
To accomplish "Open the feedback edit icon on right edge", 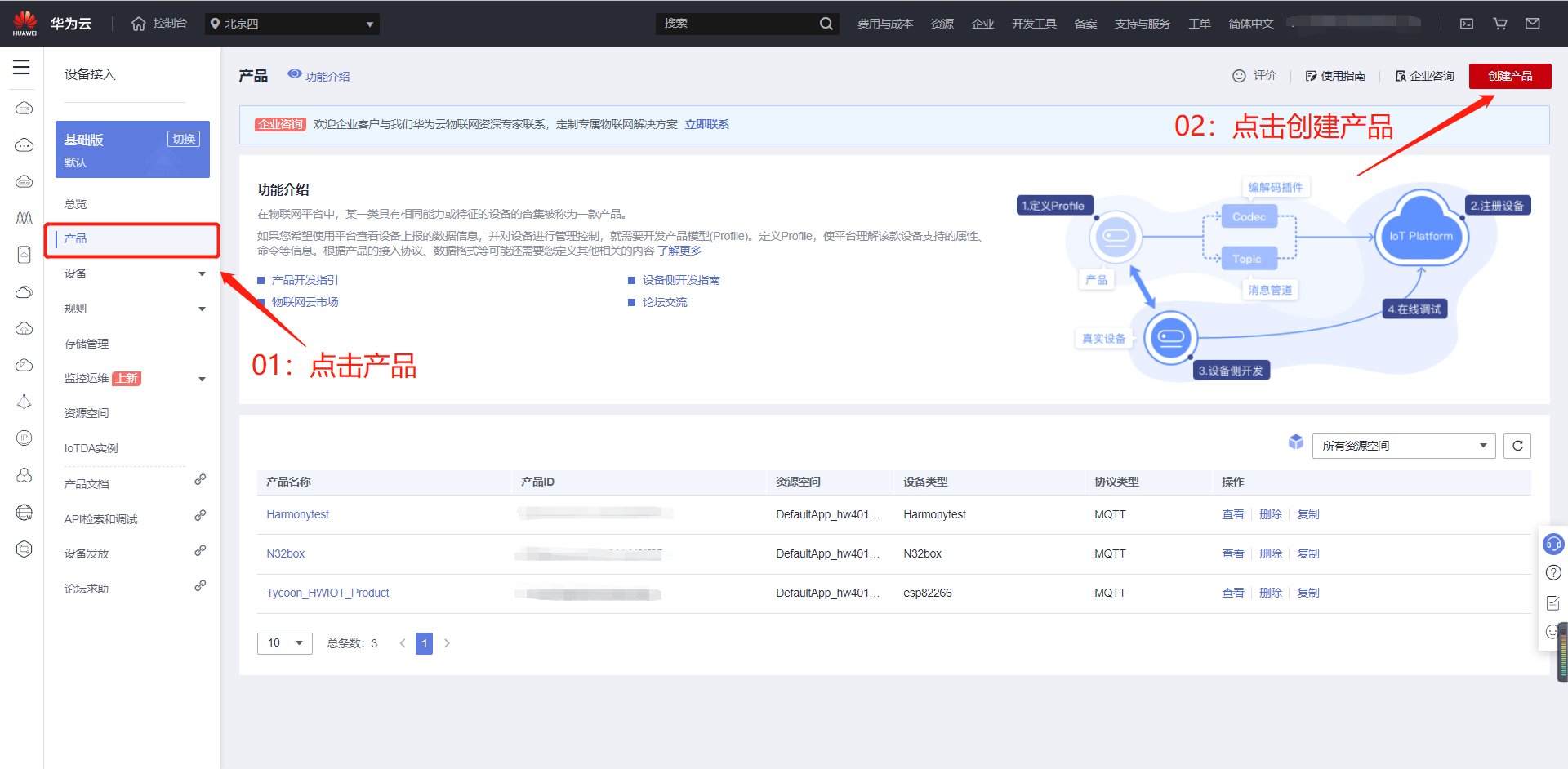I will 1553,602.
